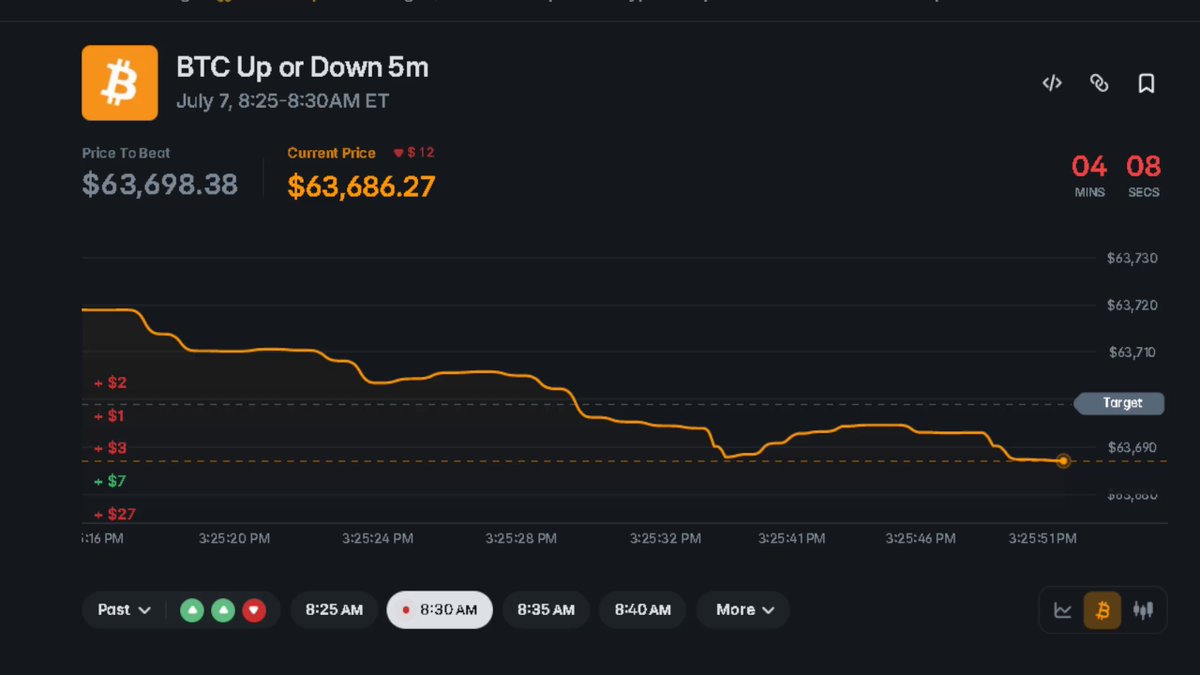The image size is (1200, 675).
Task: Copy the market link via chain icon
Action: click(x=1099, y=83)
